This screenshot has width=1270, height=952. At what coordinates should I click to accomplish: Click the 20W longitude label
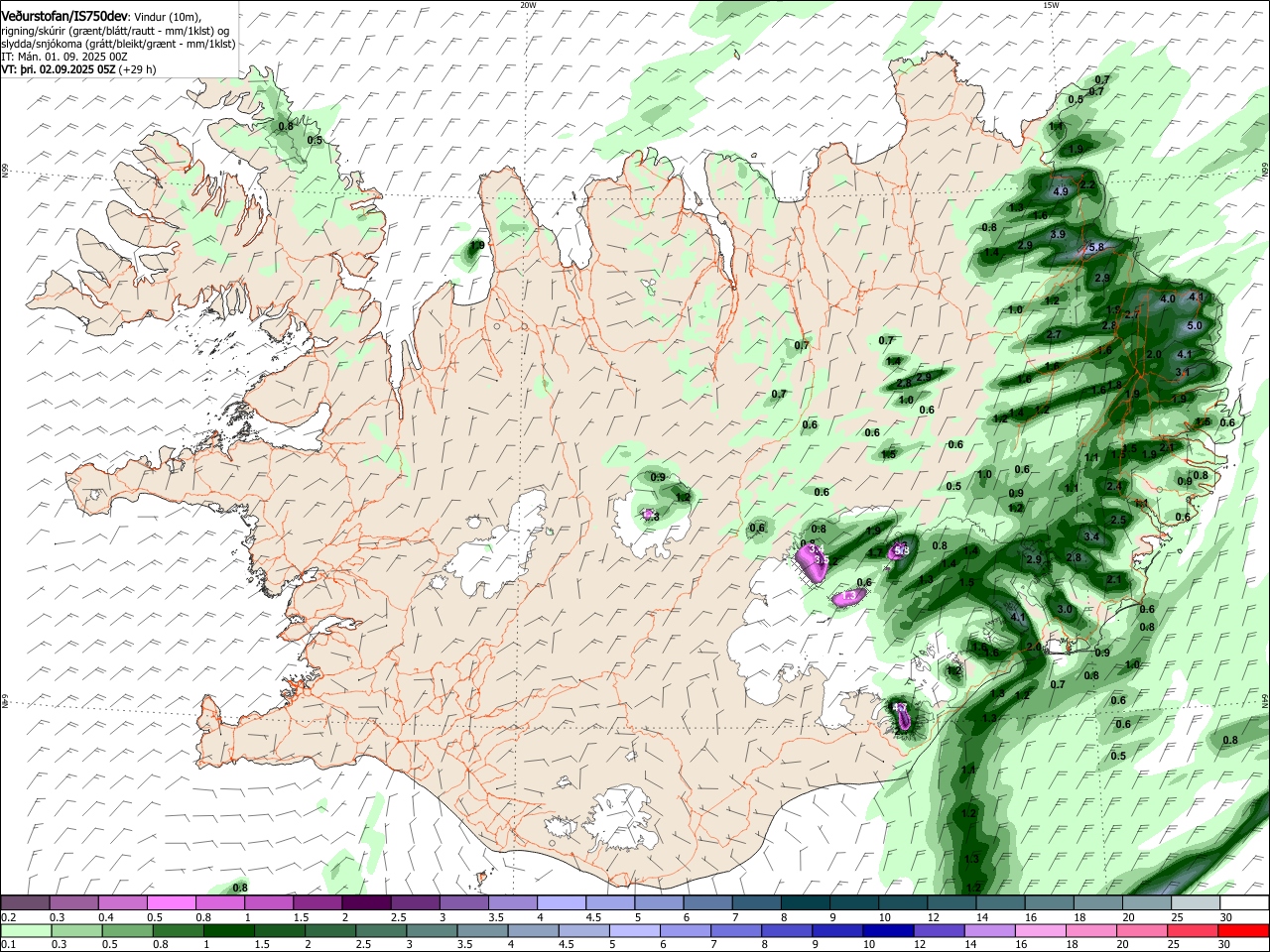(x=528, y=5)
